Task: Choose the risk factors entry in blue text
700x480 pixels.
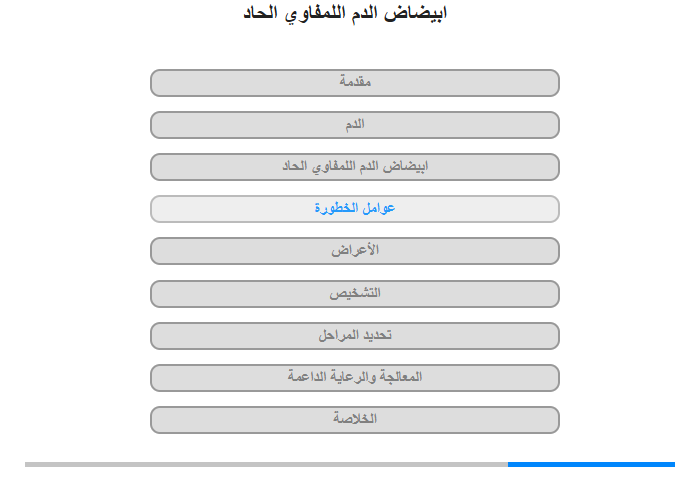Action: [355, 208]
